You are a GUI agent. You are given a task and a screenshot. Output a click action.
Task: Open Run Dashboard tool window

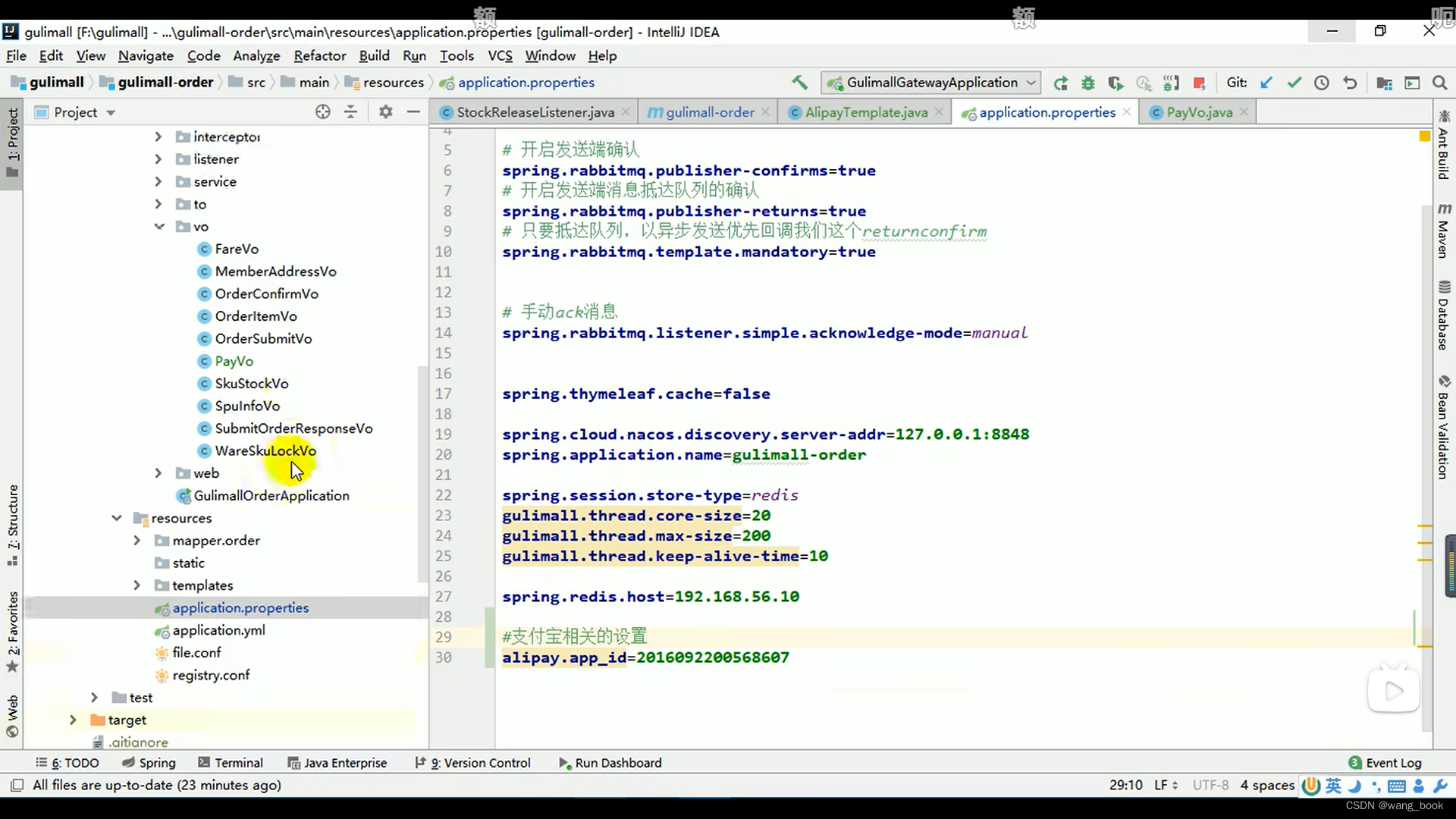(610, 763)
